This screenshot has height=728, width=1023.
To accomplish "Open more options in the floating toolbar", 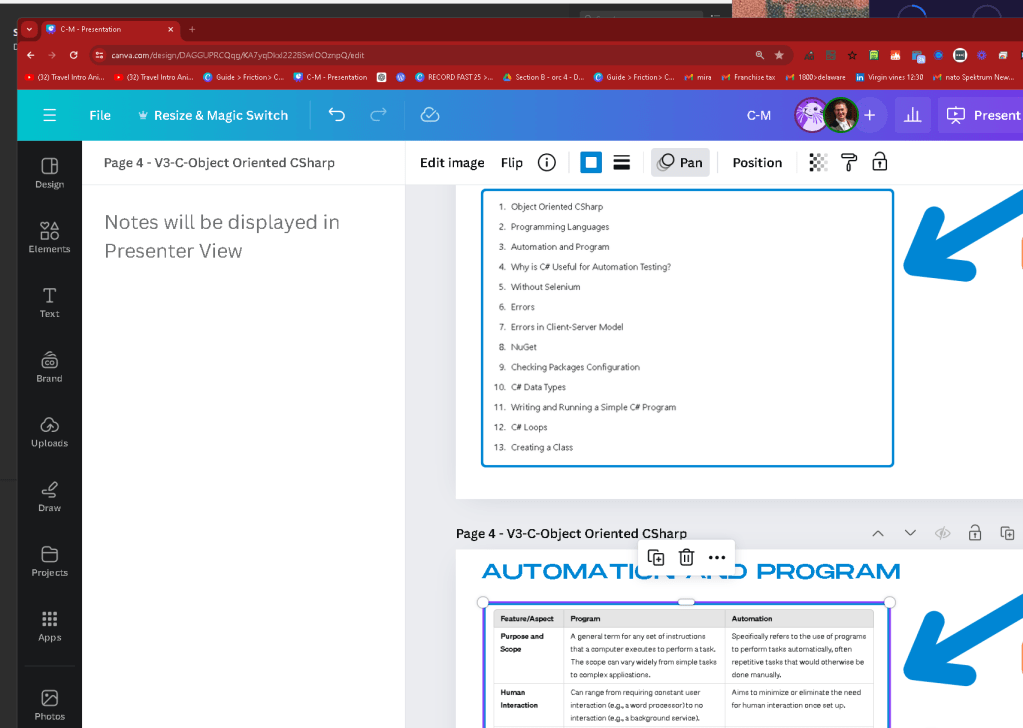I will click(717, 558).
